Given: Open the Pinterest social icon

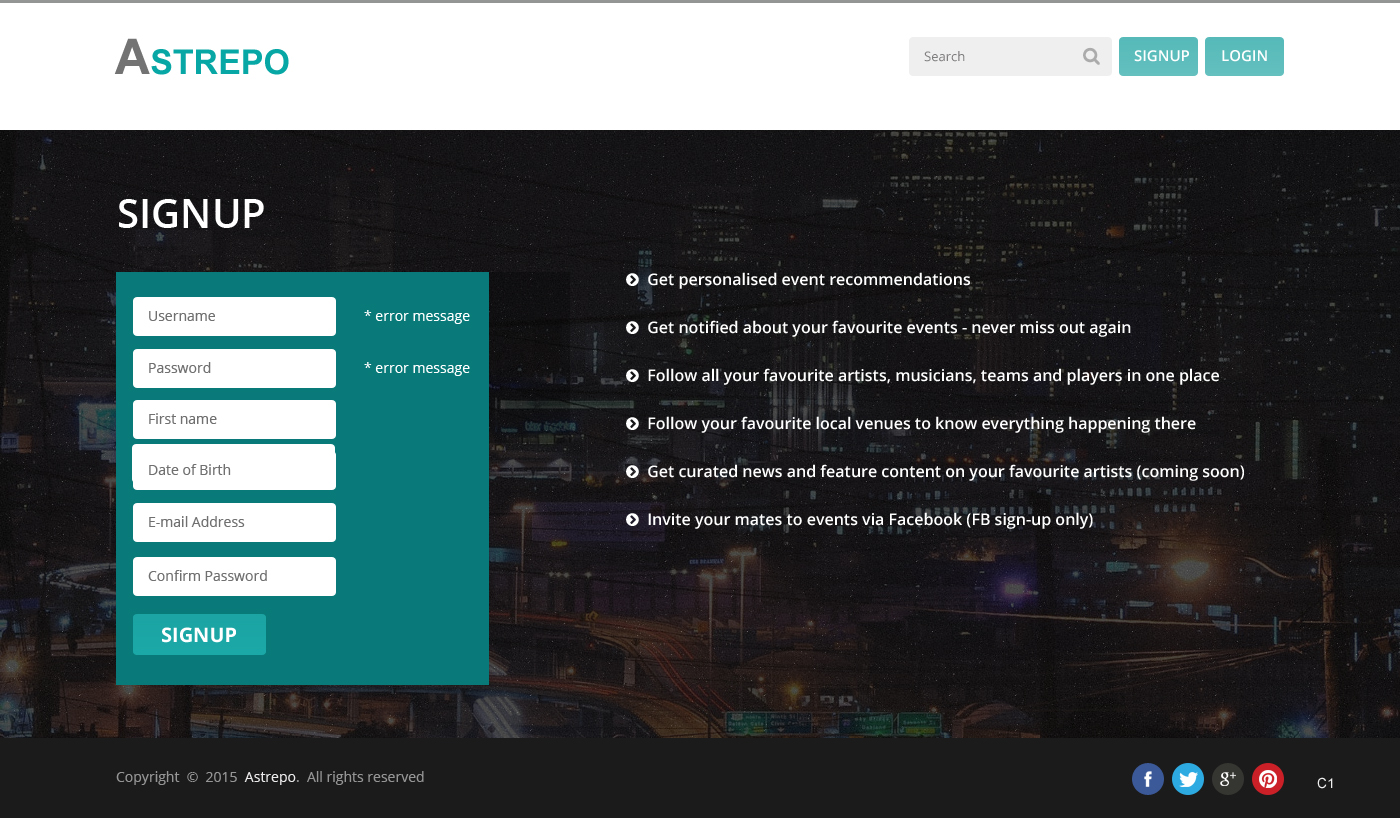Looking at the screenshot, I should point(1267,779).
